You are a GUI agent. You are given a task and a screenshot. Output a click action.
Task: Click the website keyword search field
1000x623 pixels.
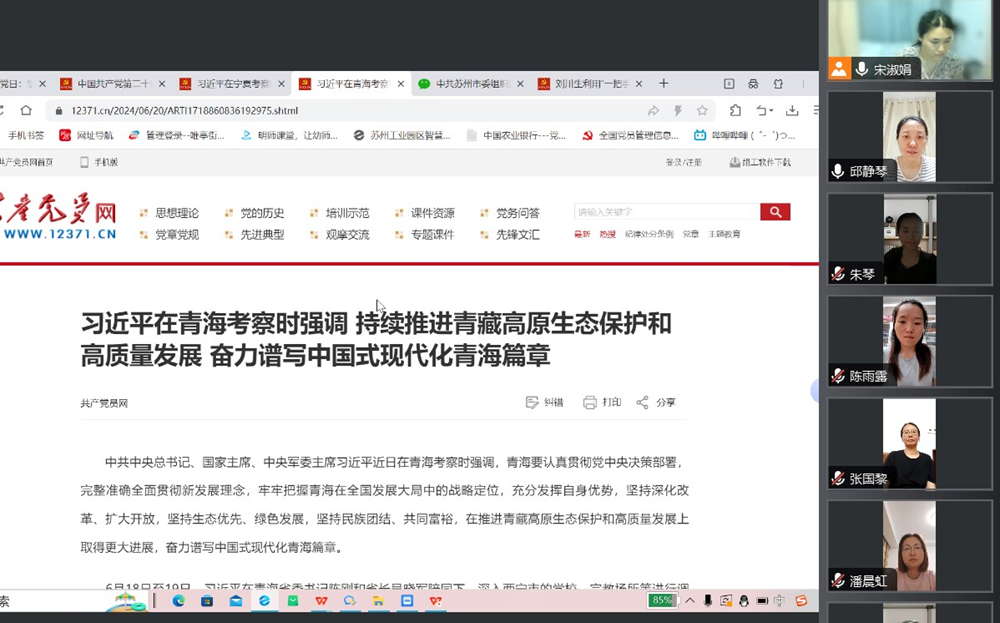click(x=666, y=212)
